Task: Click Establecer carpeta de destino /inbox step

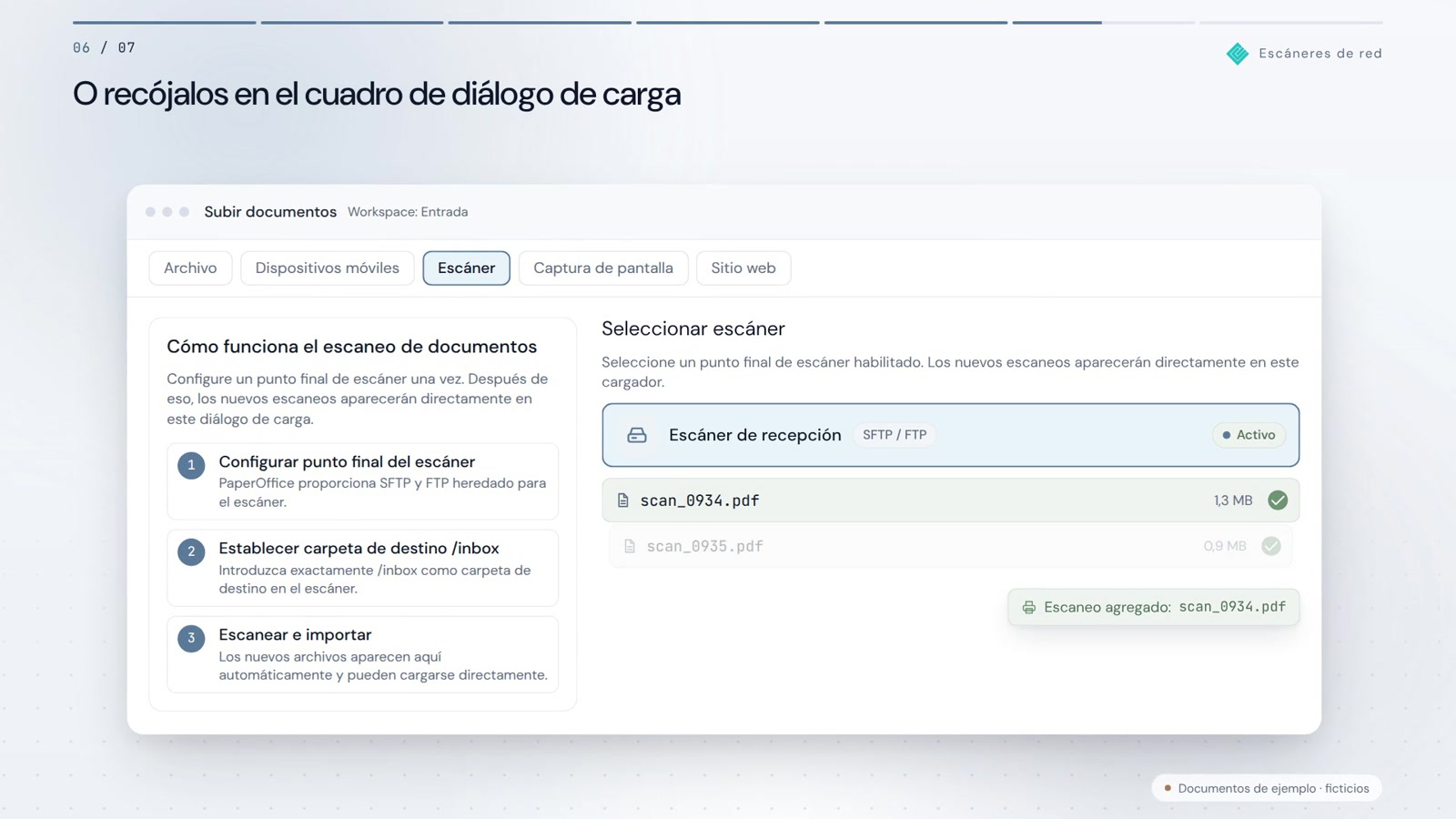Action: (x=362, y=568)
